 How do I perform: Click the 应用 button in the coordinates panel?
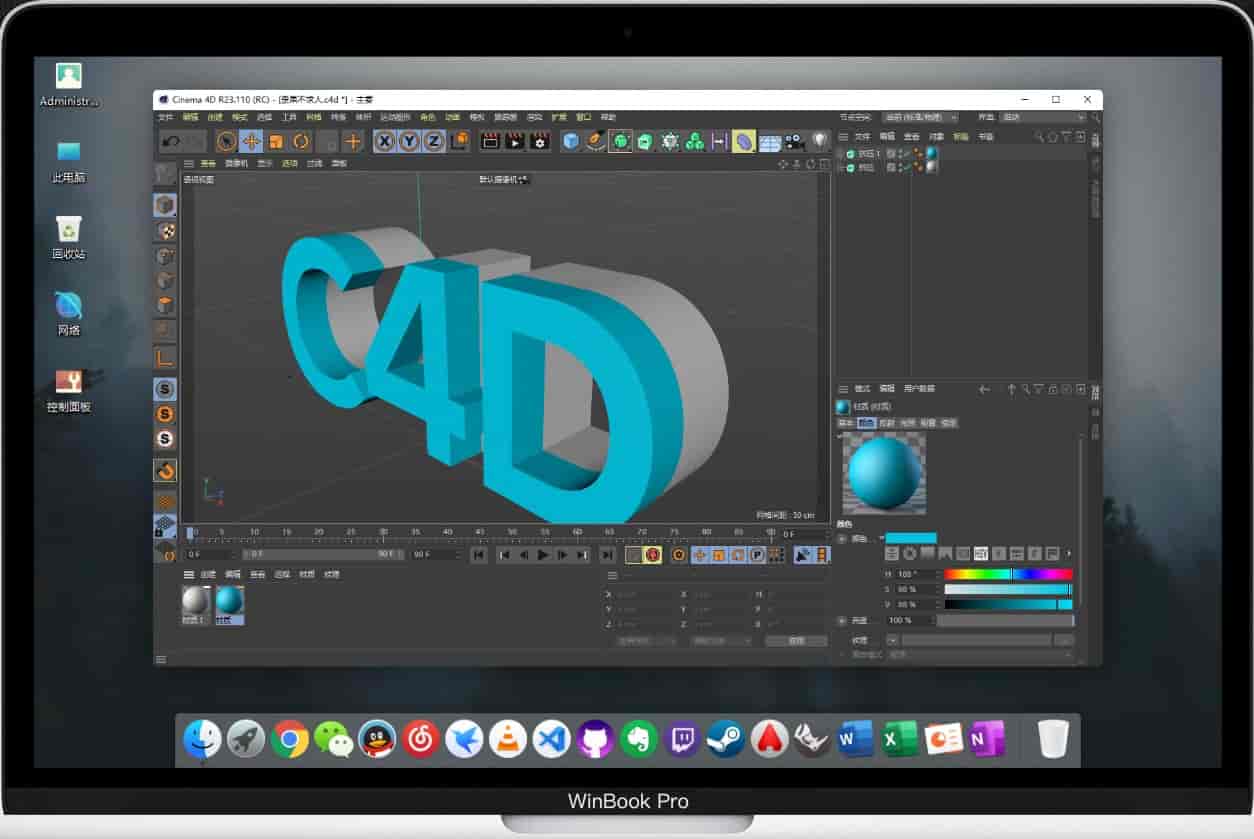795,639
